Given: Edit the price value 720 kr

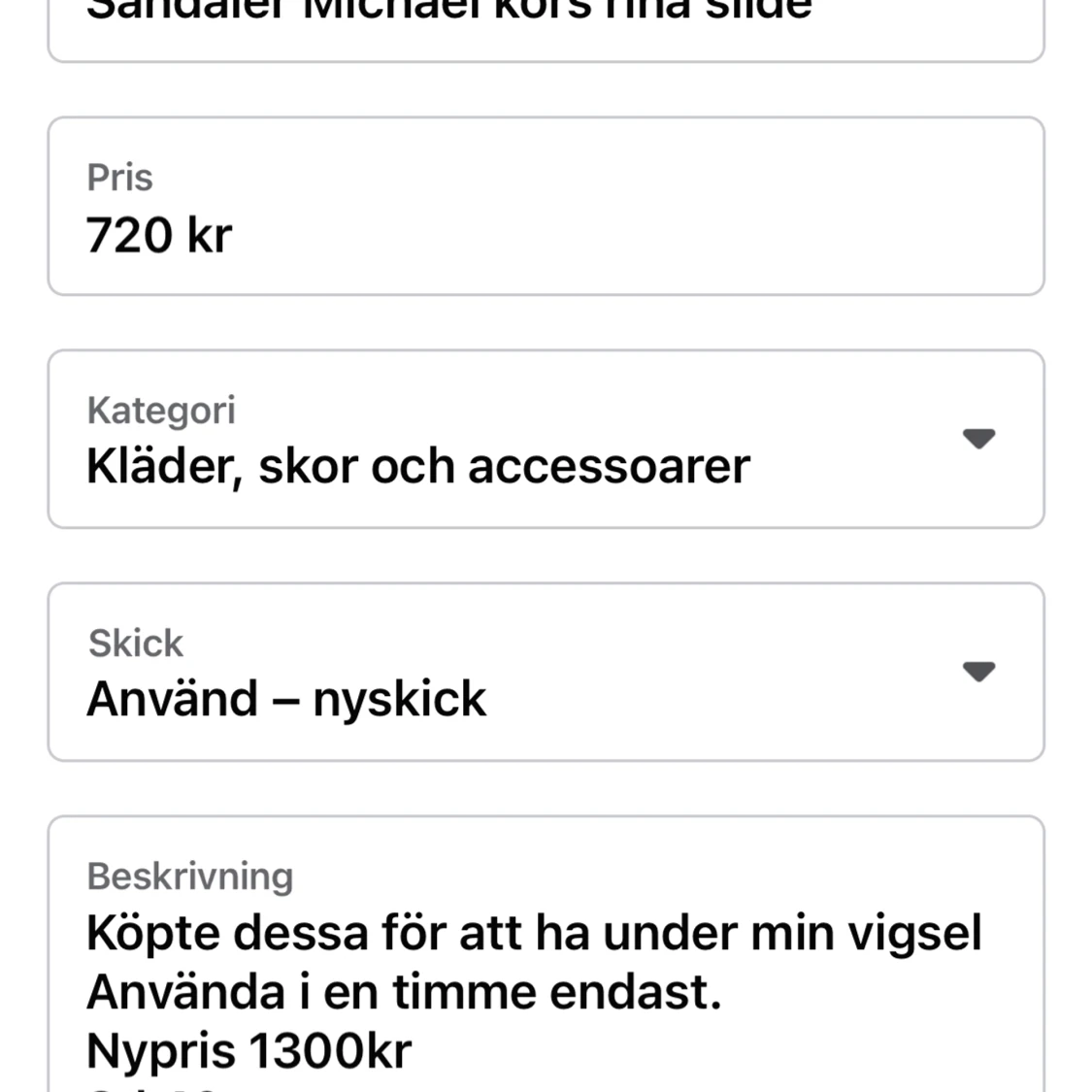Looking at the screenshot, I should click(160, 233).
